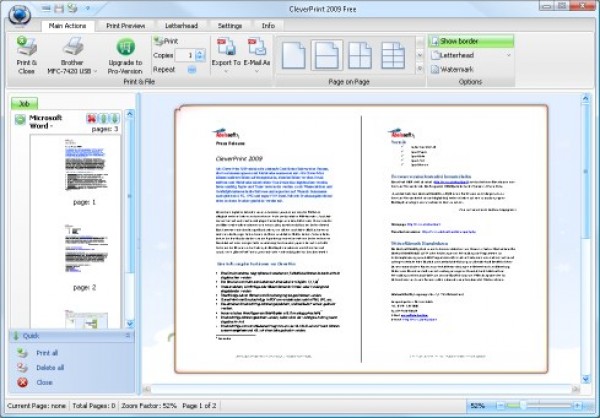Click the Print all printer icon
This screenshot has height=418, width=600.
(22, 353)
